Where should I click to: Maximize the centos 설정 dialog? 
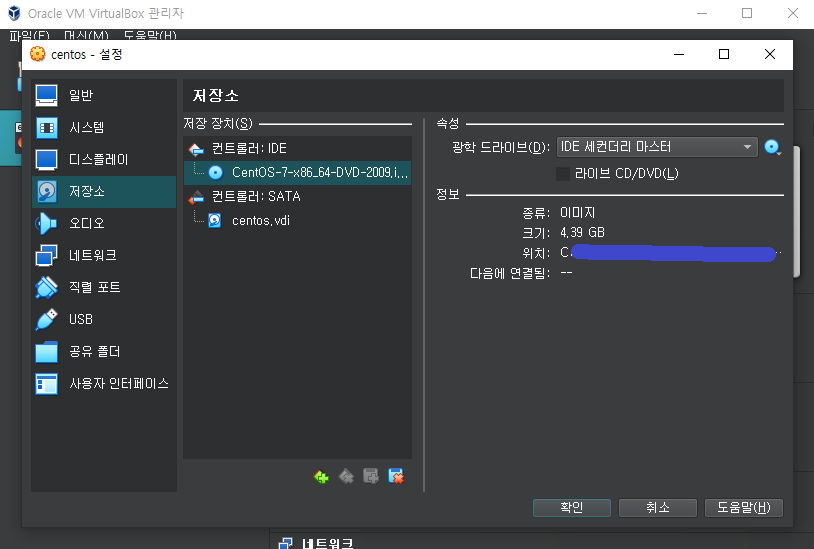724,54
